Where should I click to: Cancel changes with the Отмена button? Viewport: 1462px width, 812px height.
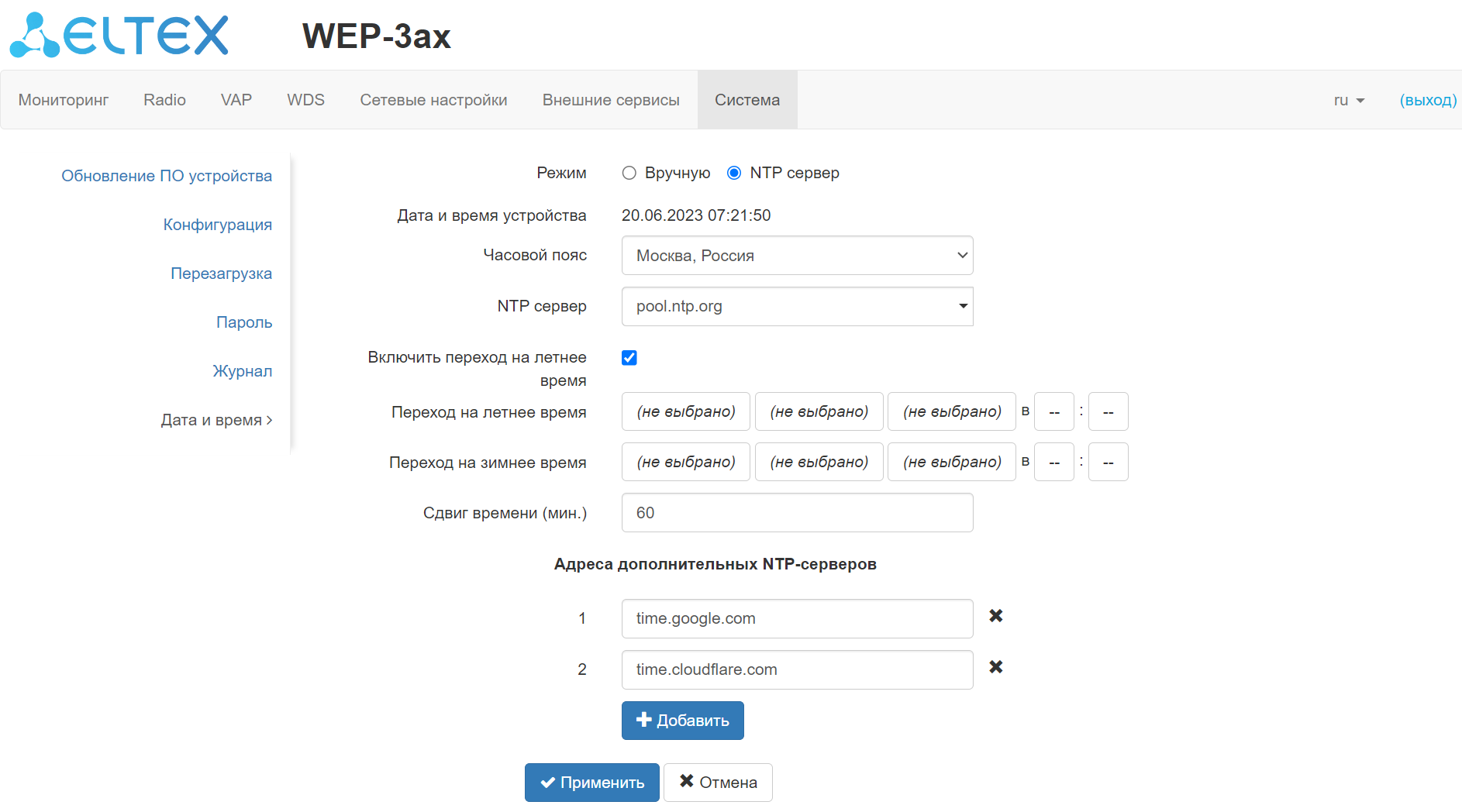[718, 783]
